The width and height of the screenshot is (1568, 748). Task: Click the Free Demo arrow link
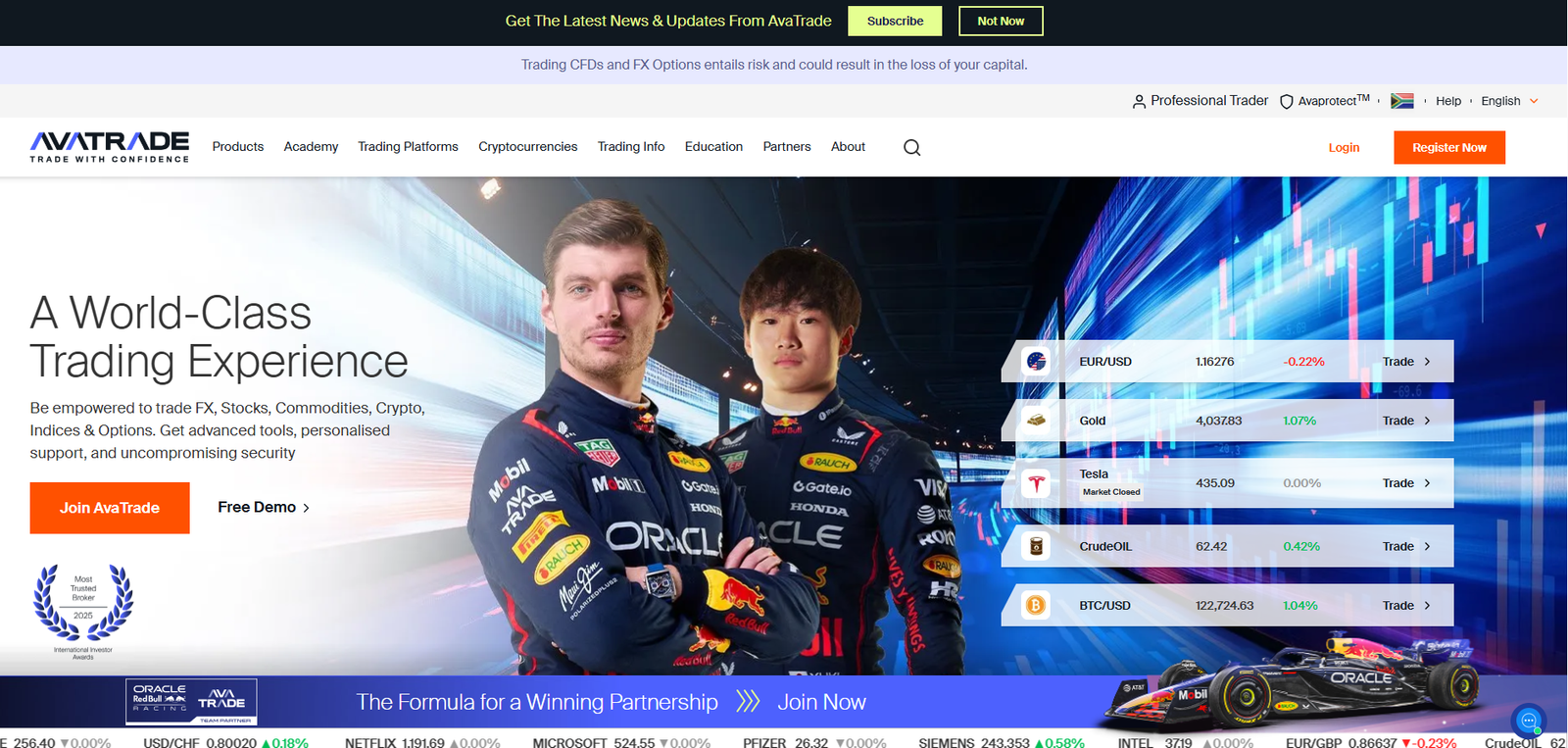pos(264,508)
